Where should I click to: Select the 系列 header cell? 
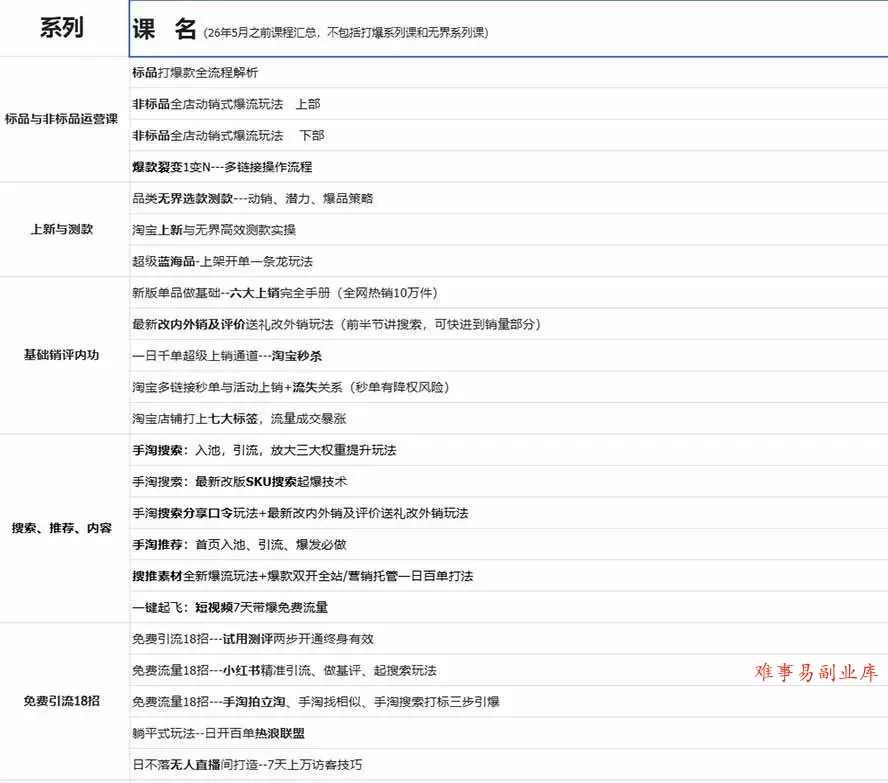(65, 28)
